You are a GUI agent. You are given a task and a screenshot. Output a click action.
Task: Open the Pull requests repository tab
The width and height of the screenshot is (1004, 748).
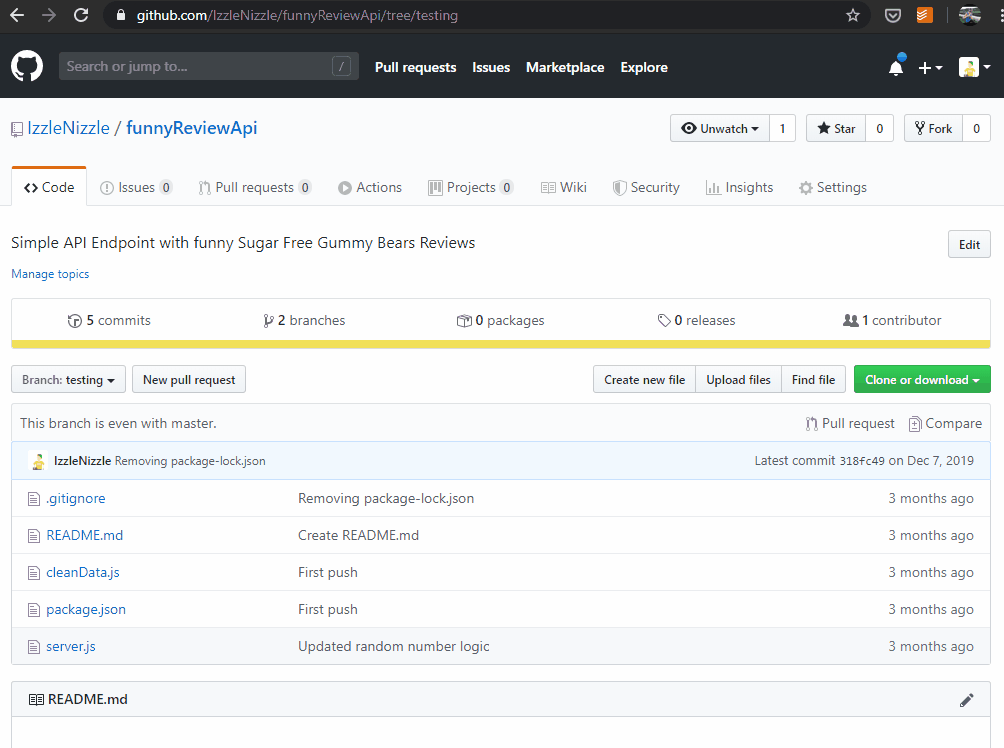click(x=255, y=188)
